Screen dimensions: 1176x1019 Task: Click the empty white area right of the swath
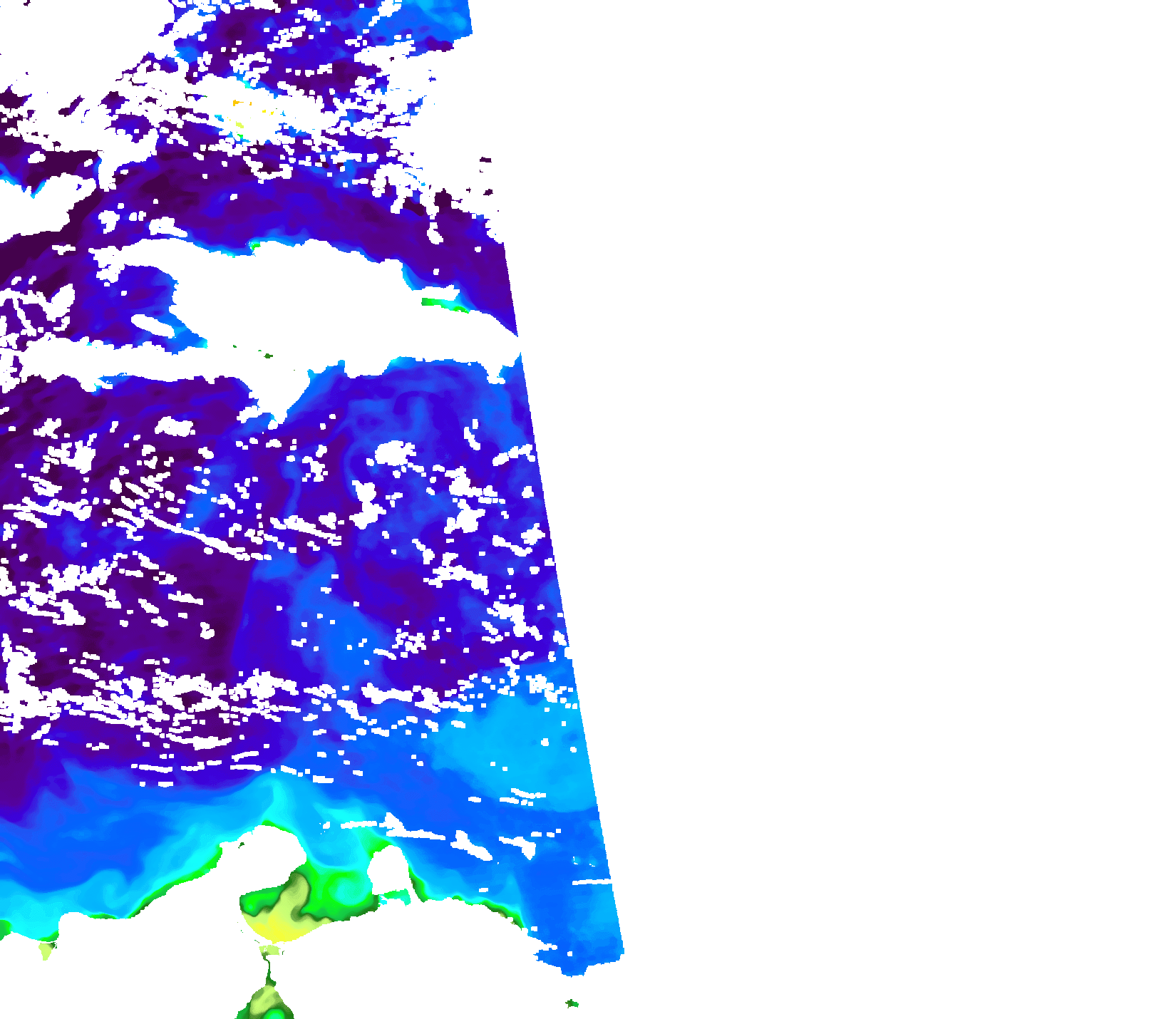click(x=891, y=499)
